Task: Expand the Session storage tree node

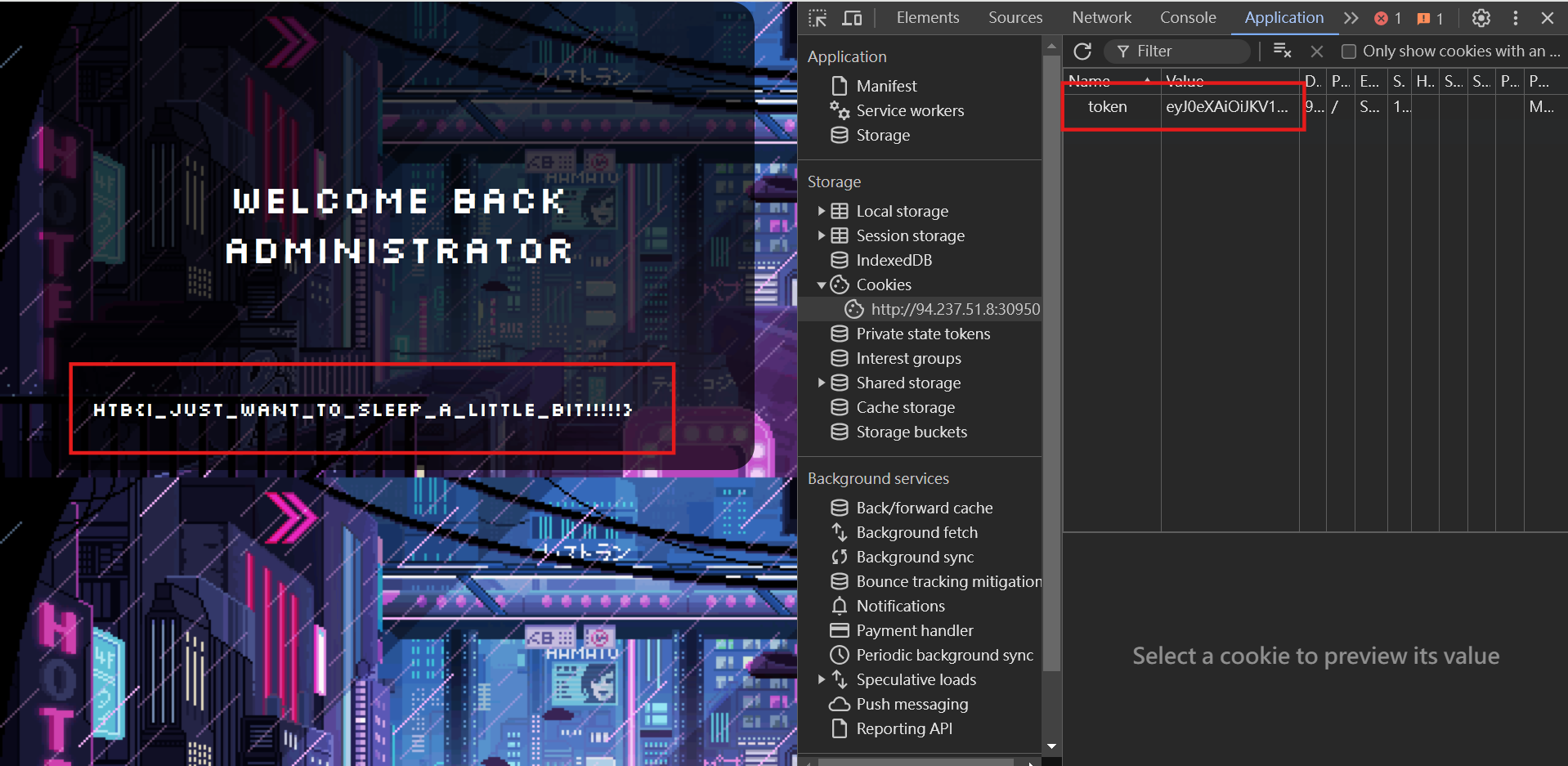Action: [x=821, y=235]
